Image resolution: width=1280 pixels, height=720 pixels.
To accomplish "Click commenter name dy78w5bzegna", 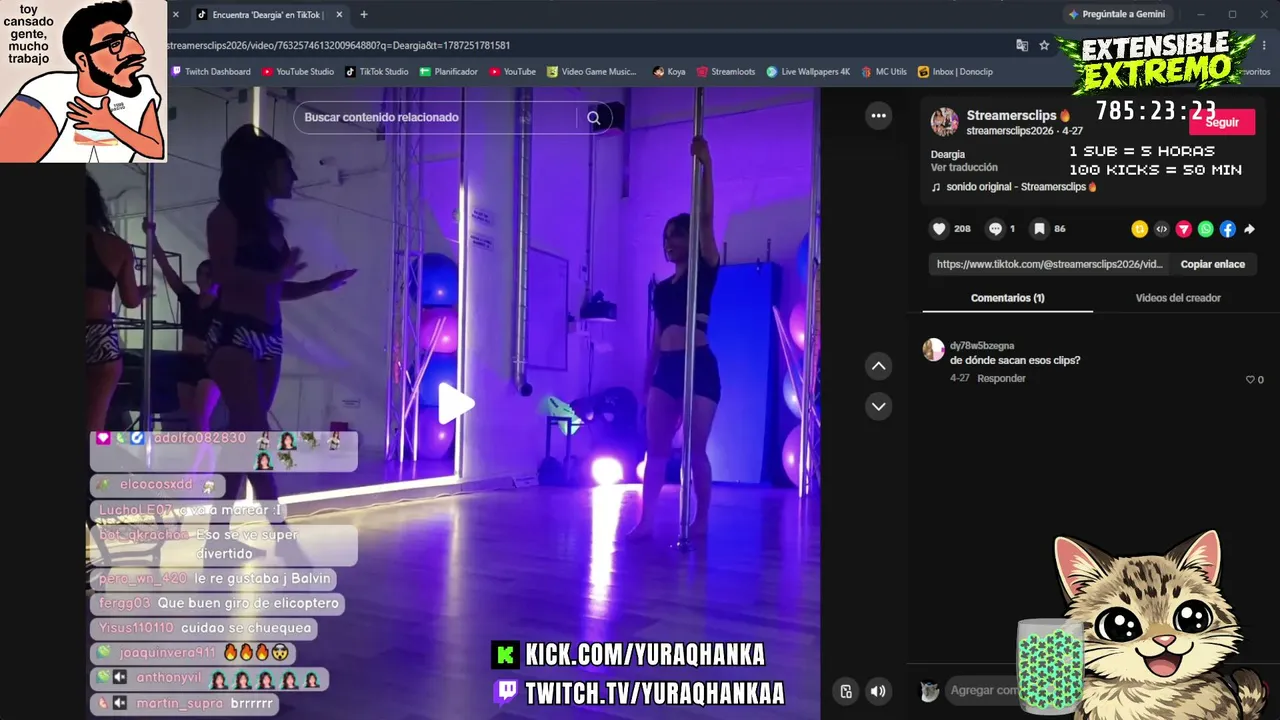I will pyautogui.click(x=981, y=345).
